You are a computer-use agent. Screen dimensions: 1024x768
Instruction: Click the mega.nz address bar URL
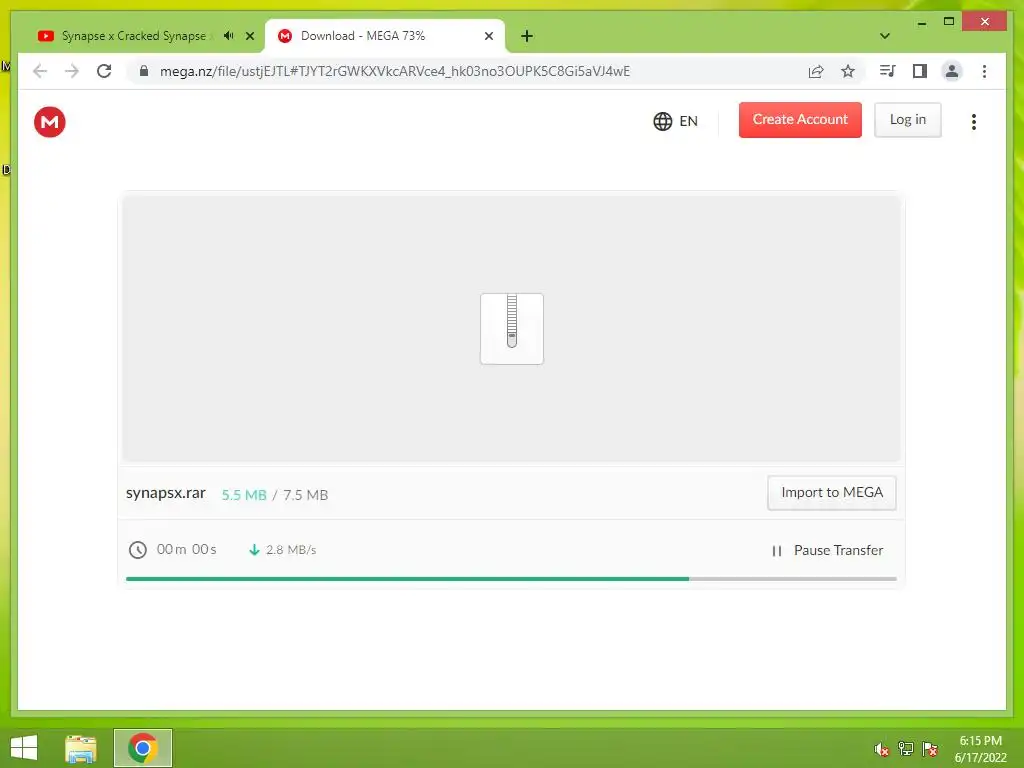pyautogui.click(x=395, y=71)
